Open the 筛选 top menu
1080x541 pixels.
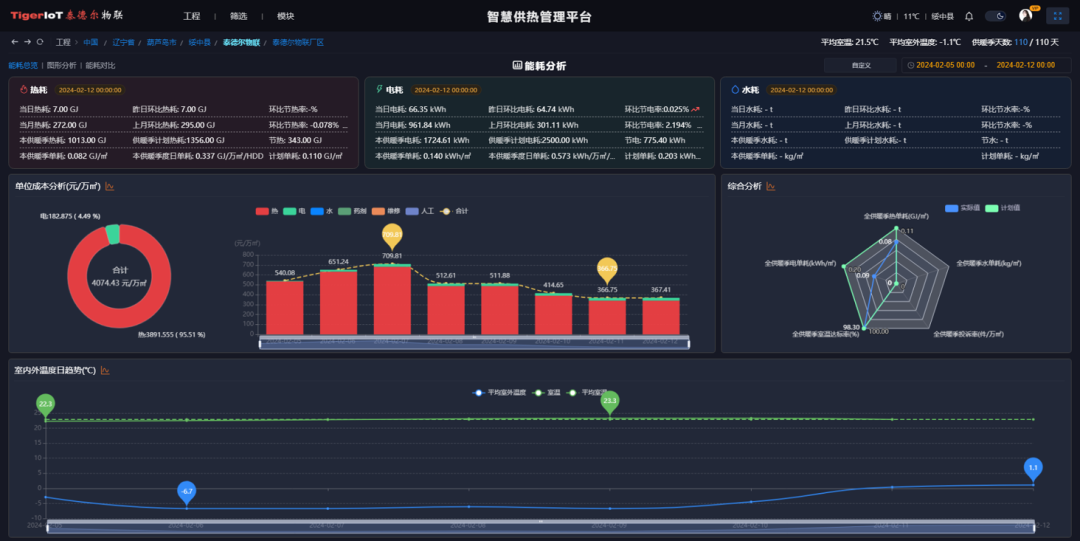(238, 16)
